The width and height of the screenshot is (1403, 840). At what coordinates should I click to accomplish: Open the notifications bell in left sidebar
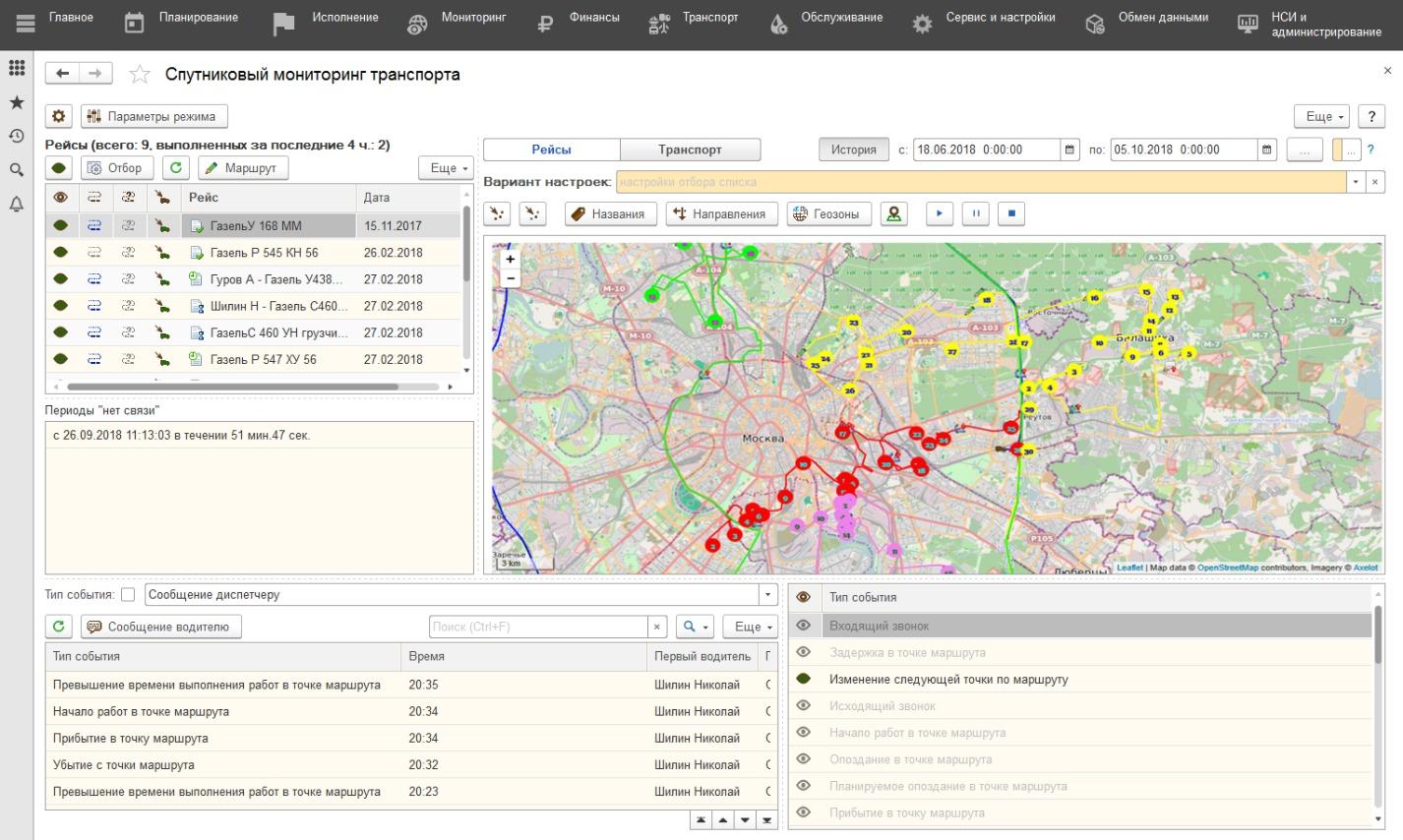click(x=17, y=204)
